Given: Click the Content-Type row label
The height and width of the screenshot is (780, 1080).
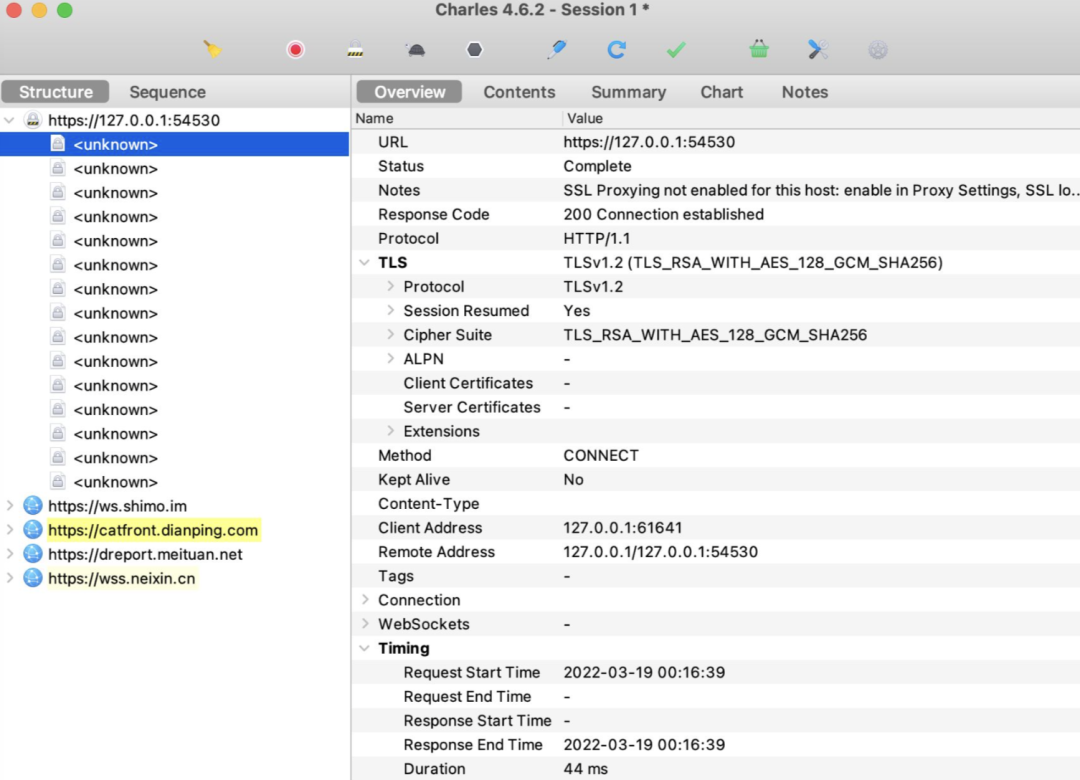Looking at the screenshot, I should (x=428, y=504).
